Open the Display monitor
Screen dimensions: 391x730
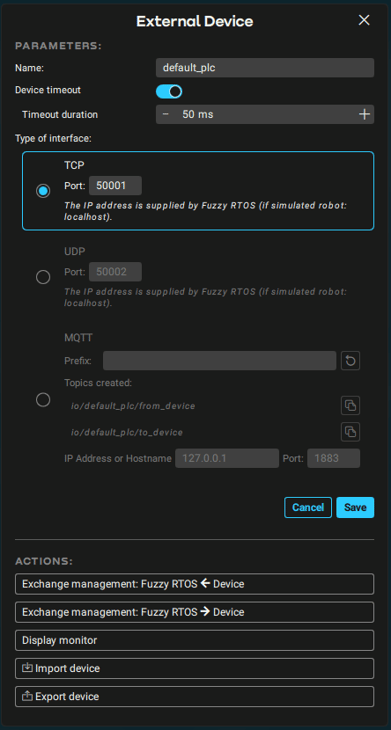click(x=195, y=641)
